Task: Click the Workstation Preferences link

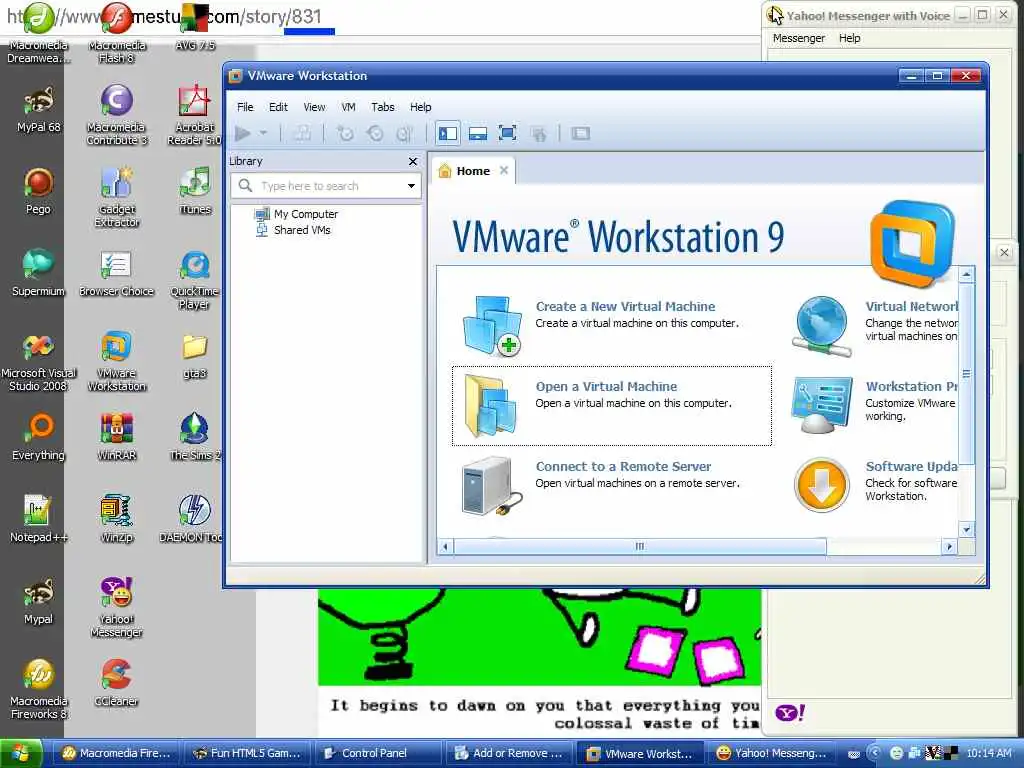Action: 912,387
